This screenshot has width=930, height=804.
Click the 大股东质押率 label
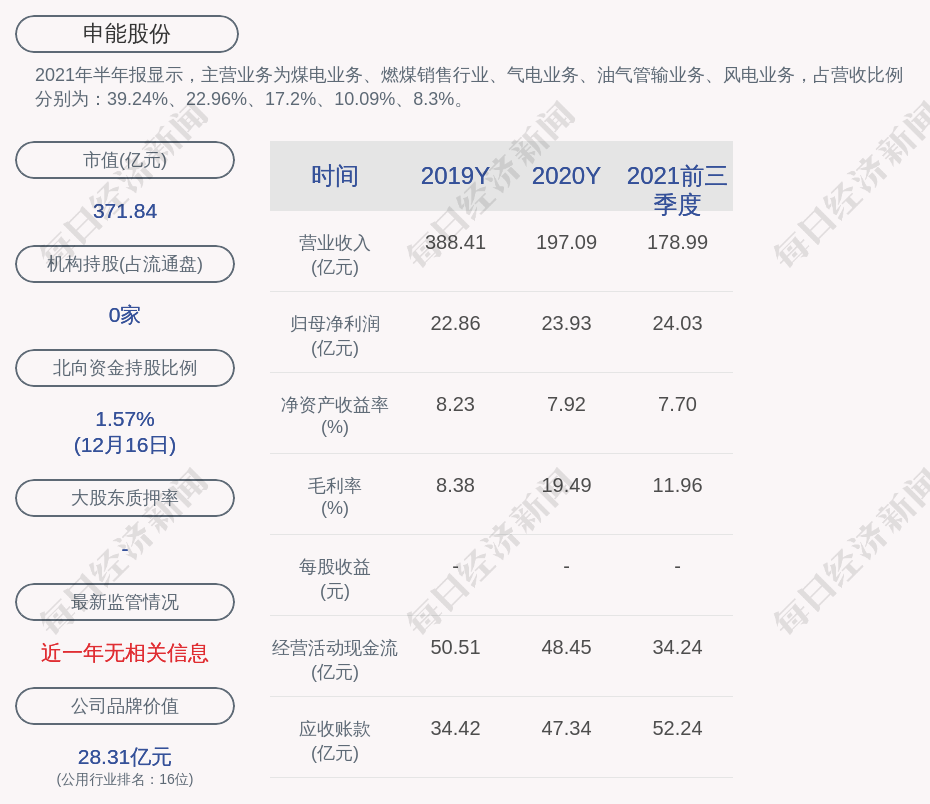point(125,498)
